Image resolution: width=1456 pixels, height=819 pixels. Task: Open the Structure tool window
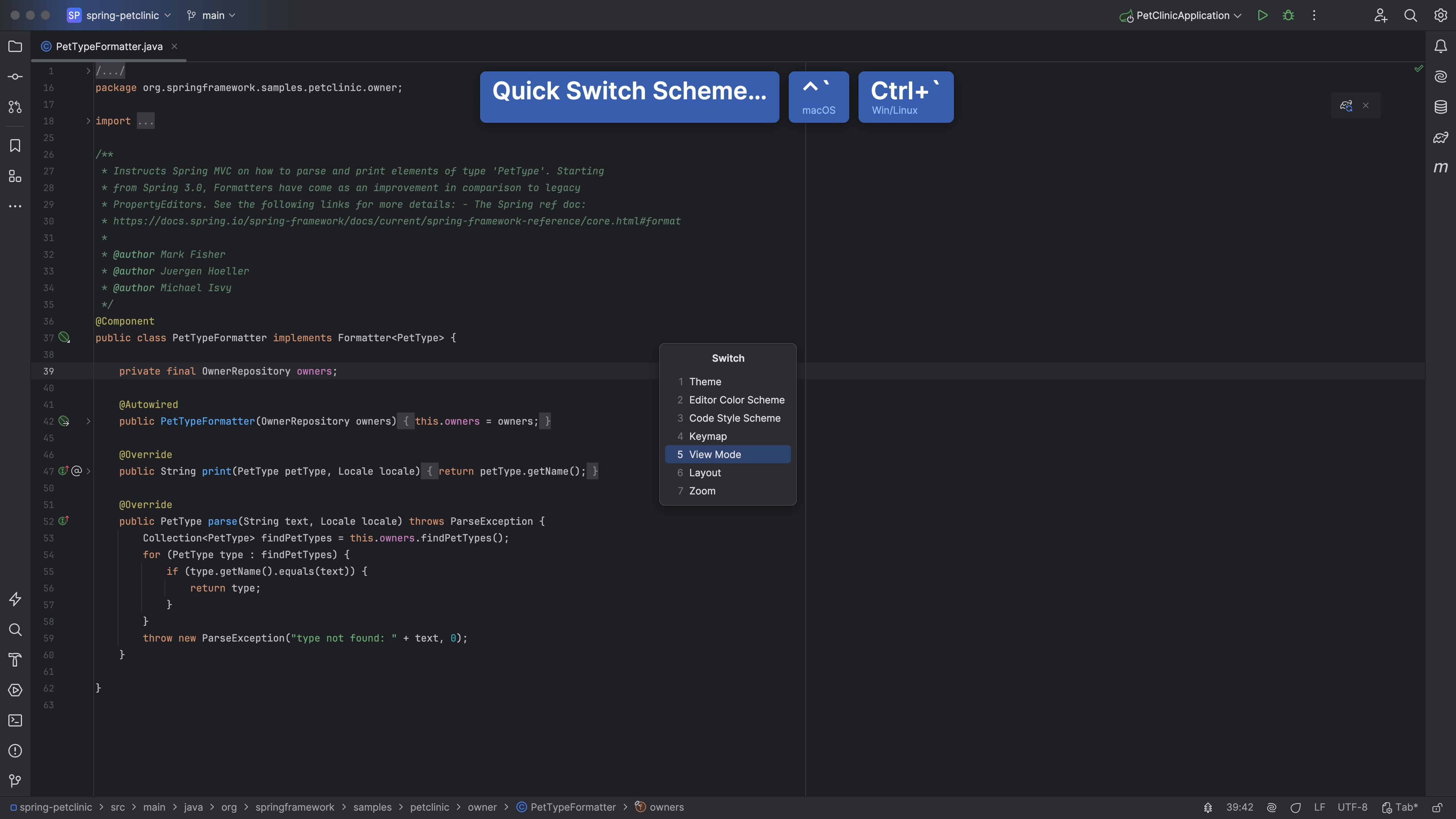(x=15, y=176)
